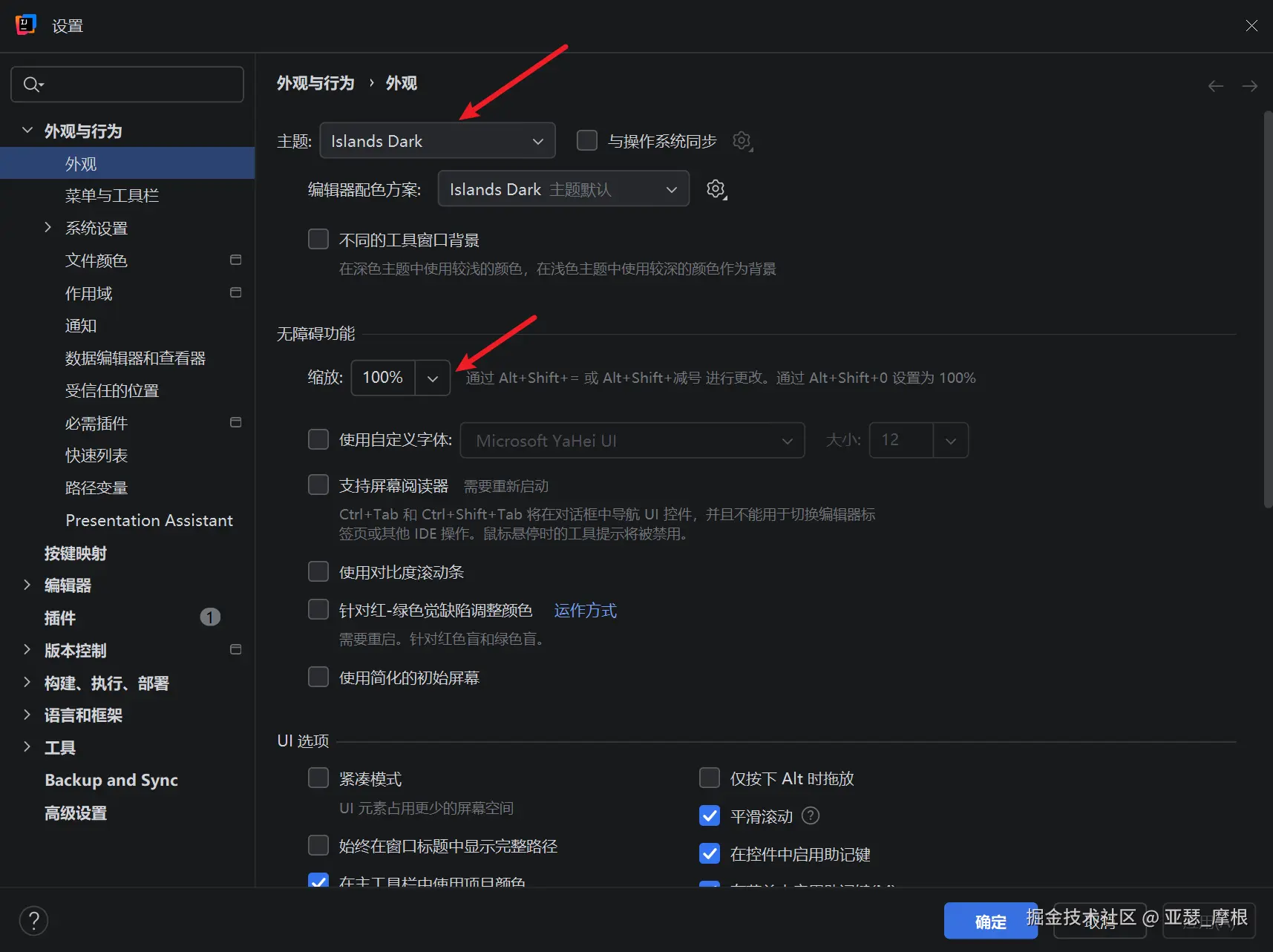
Task: Open the 缩放 100% dropdown arrow
Action: 433,378
